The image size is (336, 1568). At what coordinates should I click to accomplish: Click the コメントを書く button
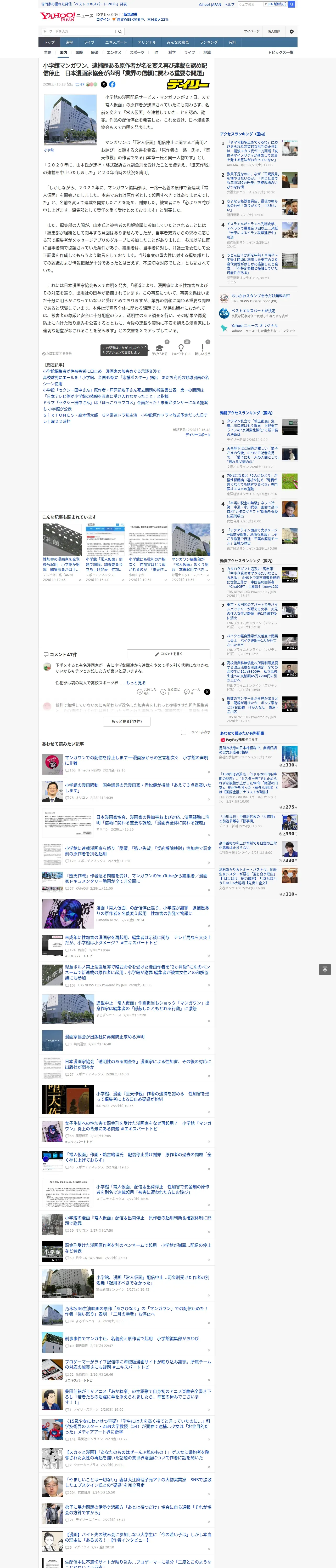tap(168, 654)
